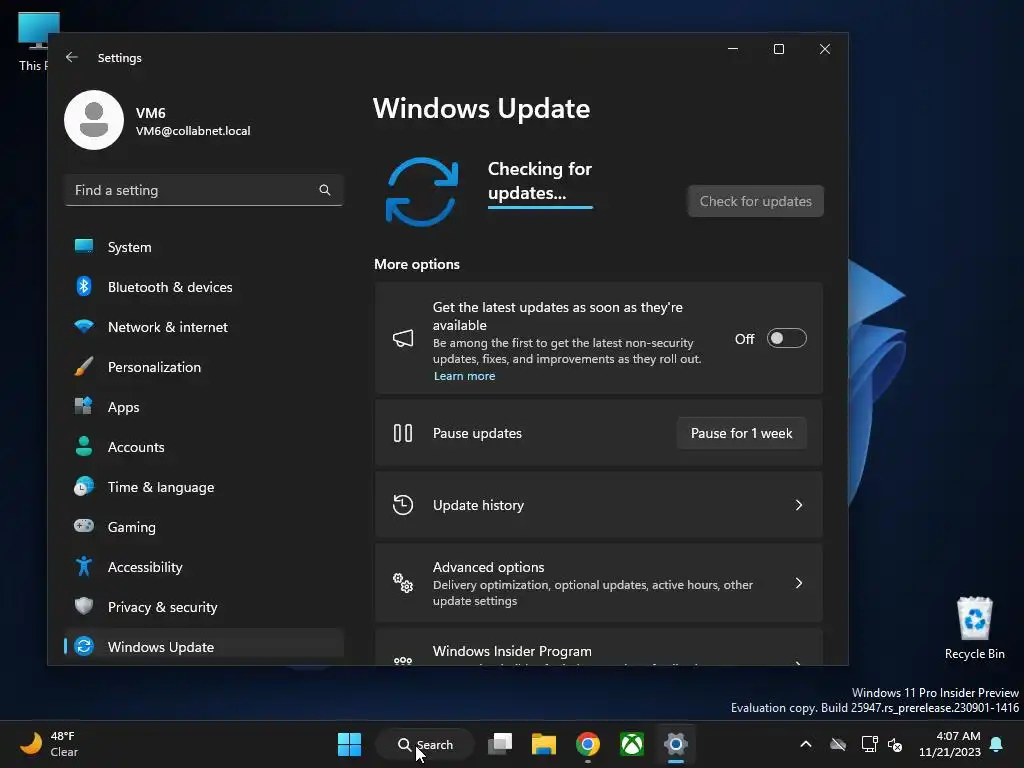Open the Recycle Bin desktop icon
This screenshot has width=1024, height=768.
point(974,628)
